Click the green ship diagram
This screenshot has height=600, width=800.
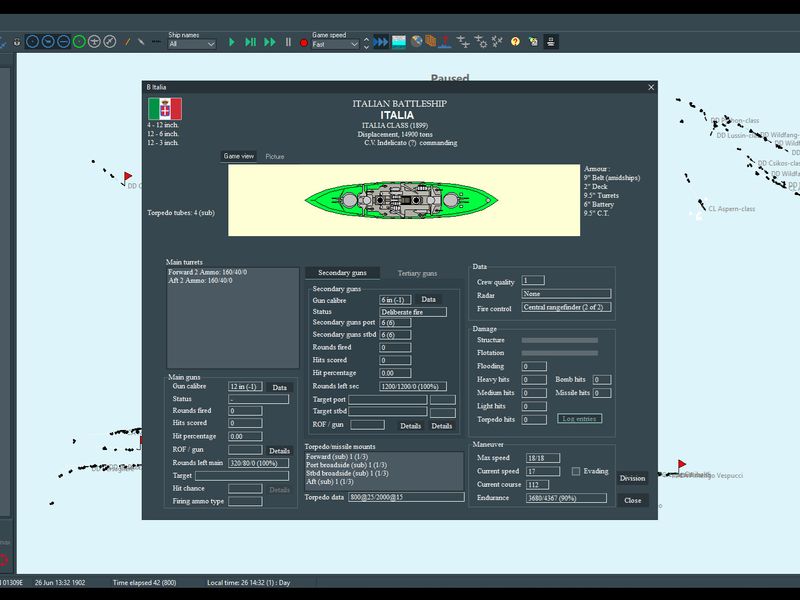pyautogui.click(x=401, y=199)
